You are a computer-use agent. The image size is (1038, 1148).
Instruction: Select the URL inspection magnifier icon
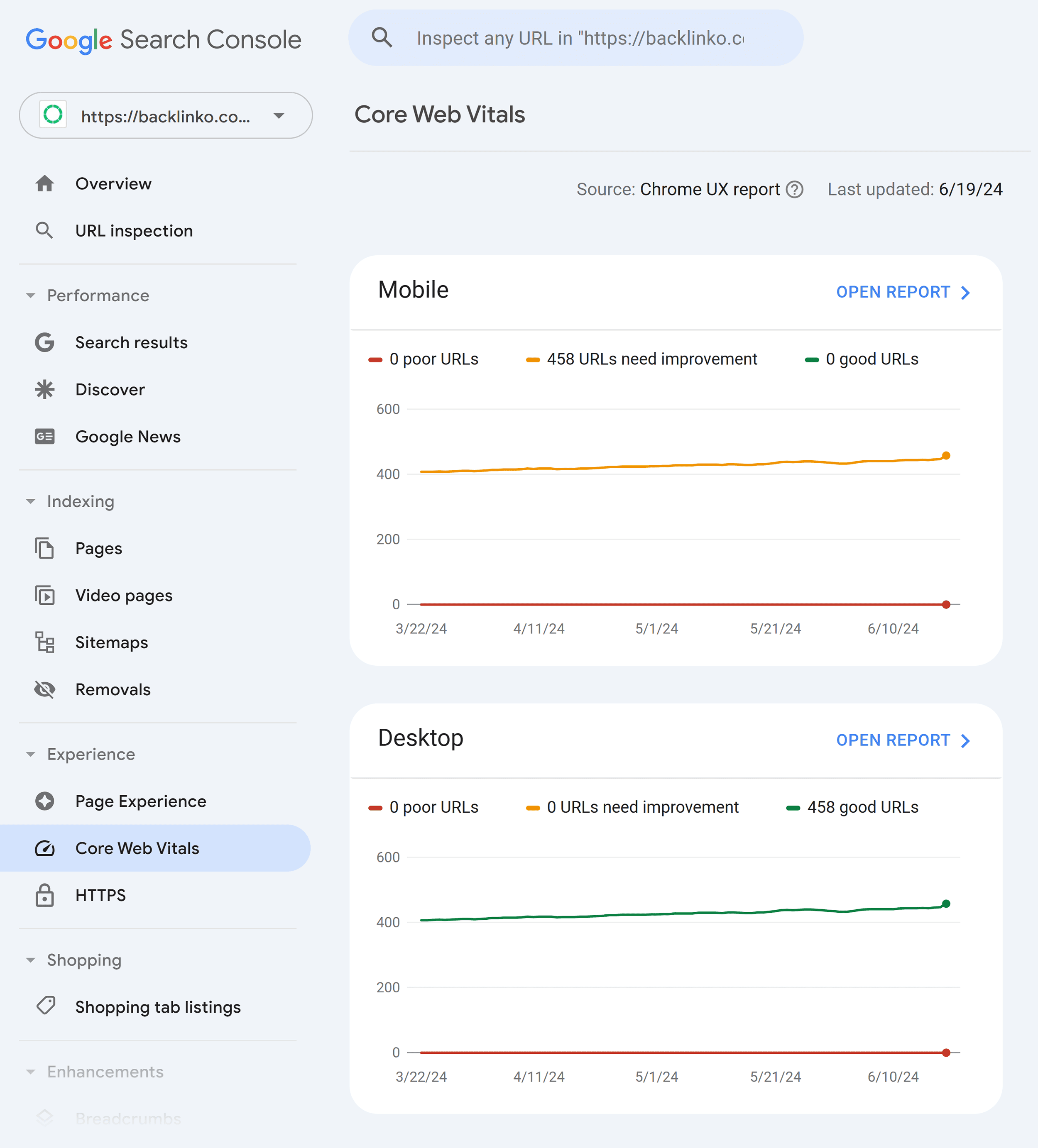[x=44, y=231]
